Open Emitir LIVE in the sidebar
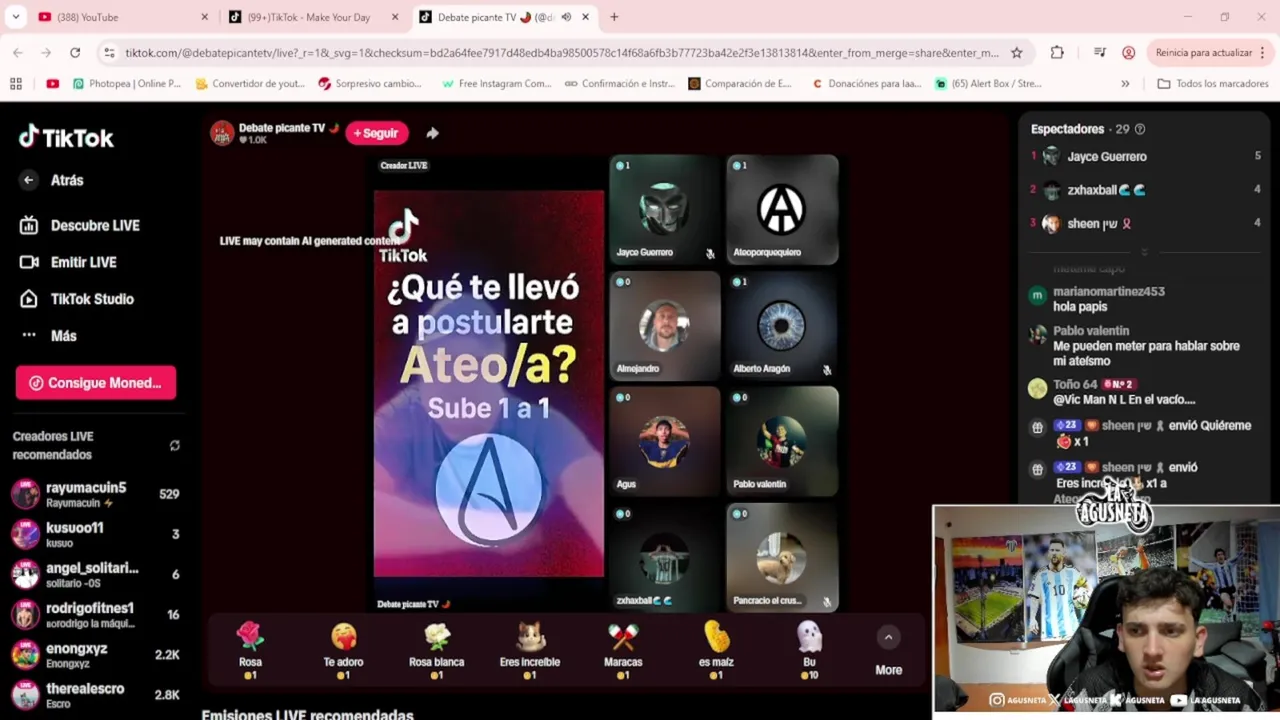The height and width of the screenshot is (720, 1280). [x=68, y=262]
